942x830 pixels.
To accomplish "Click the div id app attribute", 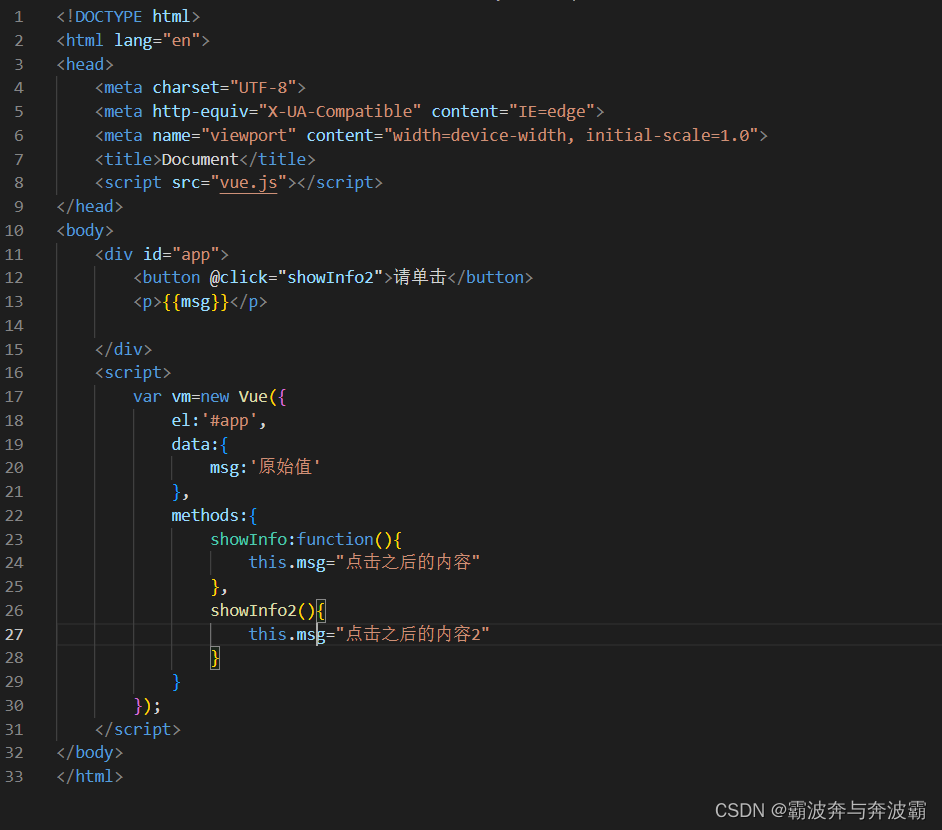I will pyautogui.click(x=180, y=253).
